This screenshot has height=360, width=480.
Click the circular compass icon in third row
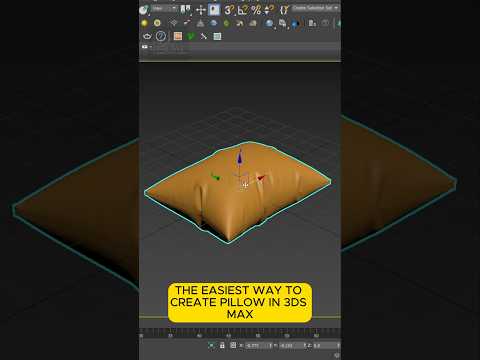pos(161,36)
